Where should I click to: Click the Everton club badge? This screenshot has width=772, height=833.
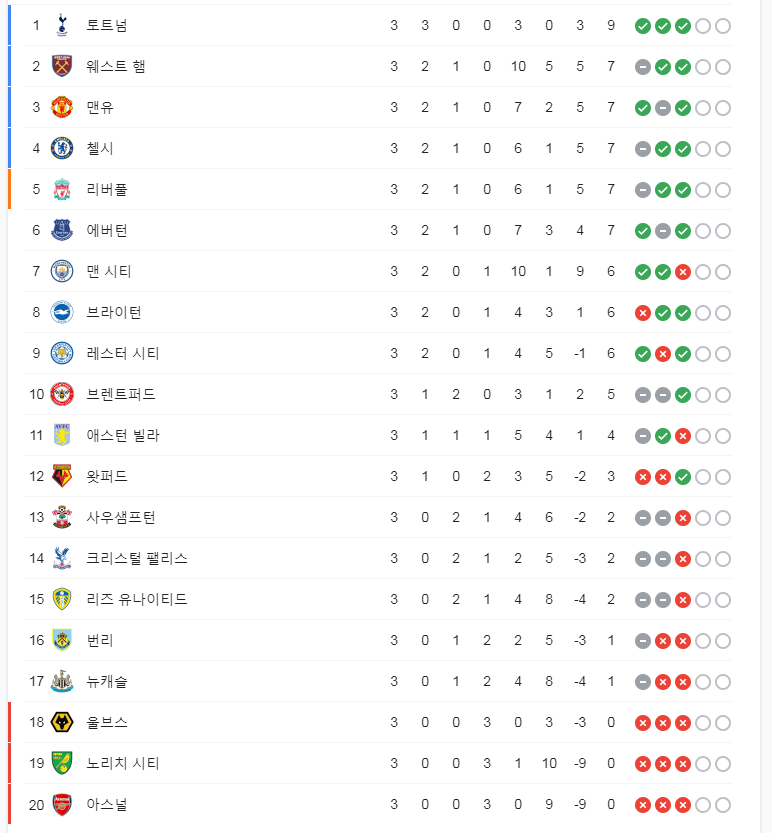pos(62,230)
